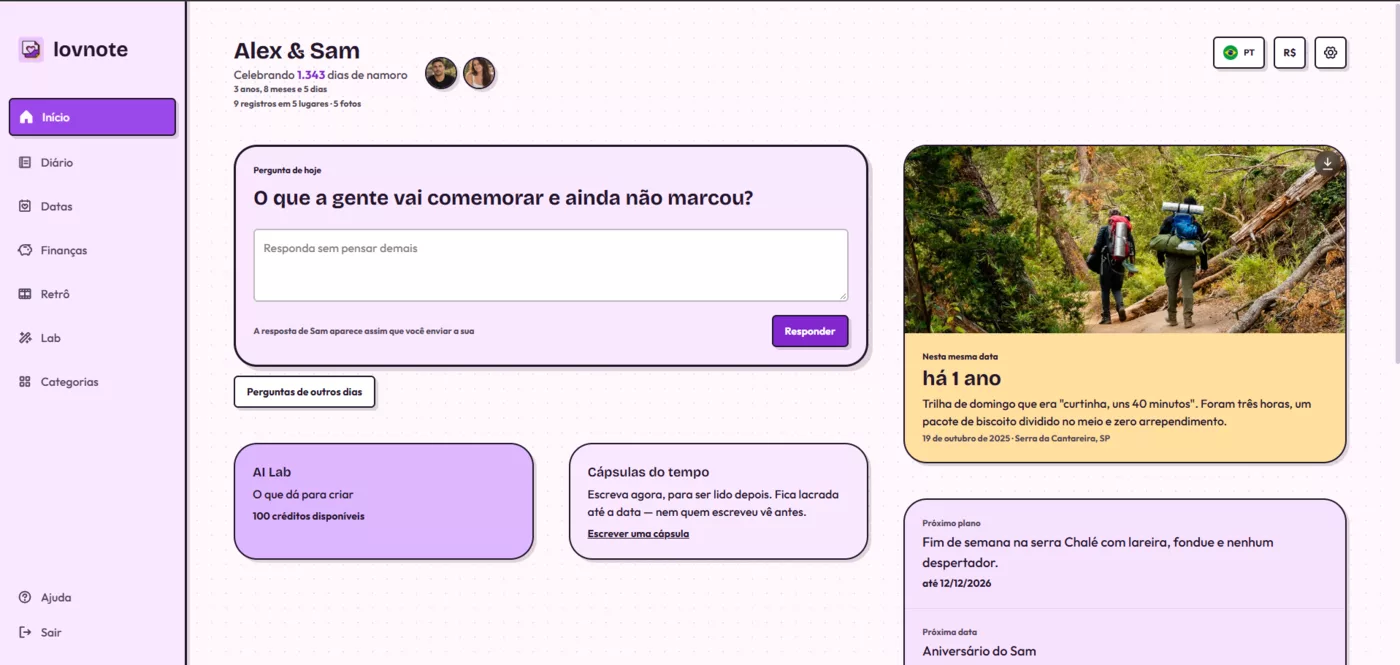Click the até 12/12/2026 deadline
The width and height of the screenshot is (1400, 665).
click(x=957, y=583)
